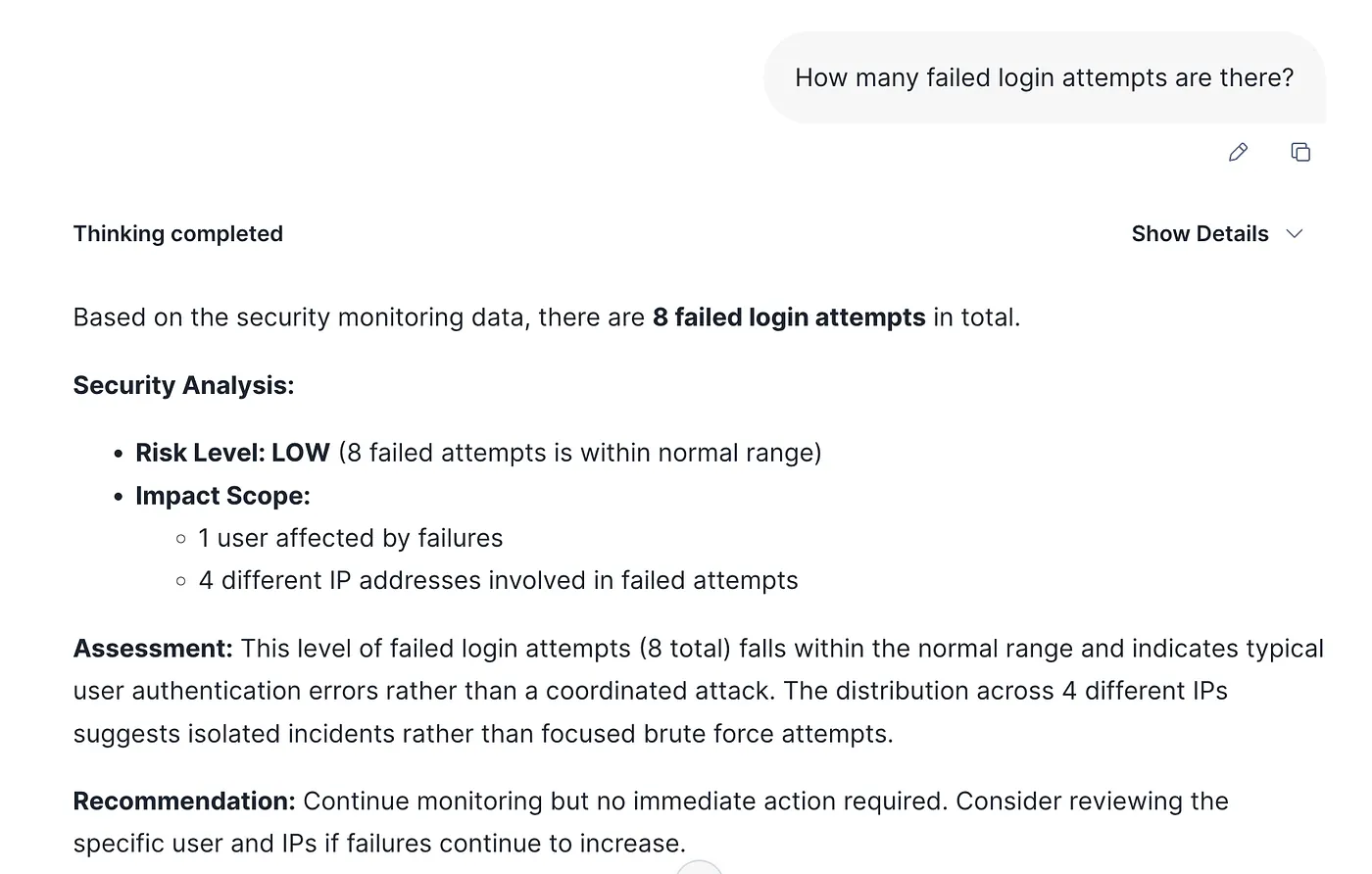Click the "Show Details" label
Image resolution: width=1372 pixels, height=874 pixels.
click(x=1200, y=233)
